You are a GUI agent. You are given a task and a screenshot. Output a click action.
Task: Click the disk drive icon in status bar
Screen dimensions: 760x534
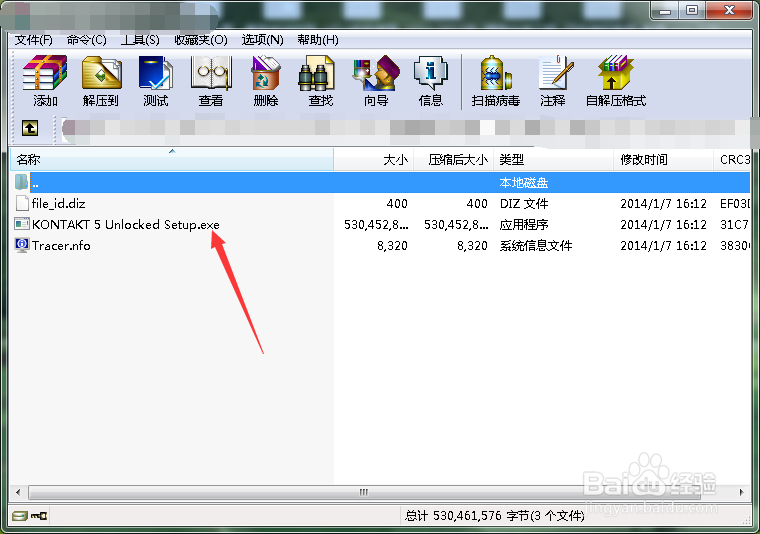pos(20,516)
